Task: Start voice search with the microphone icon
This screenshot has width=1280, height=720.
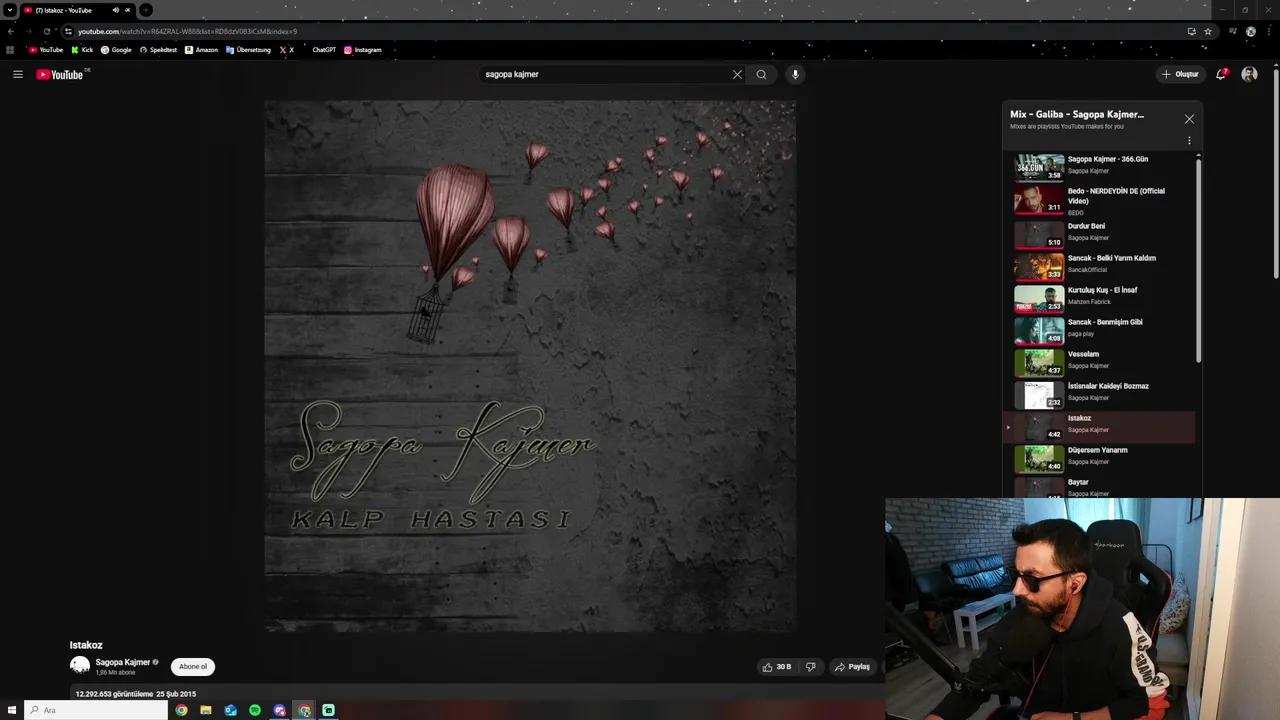Action: tap(795, 74)
